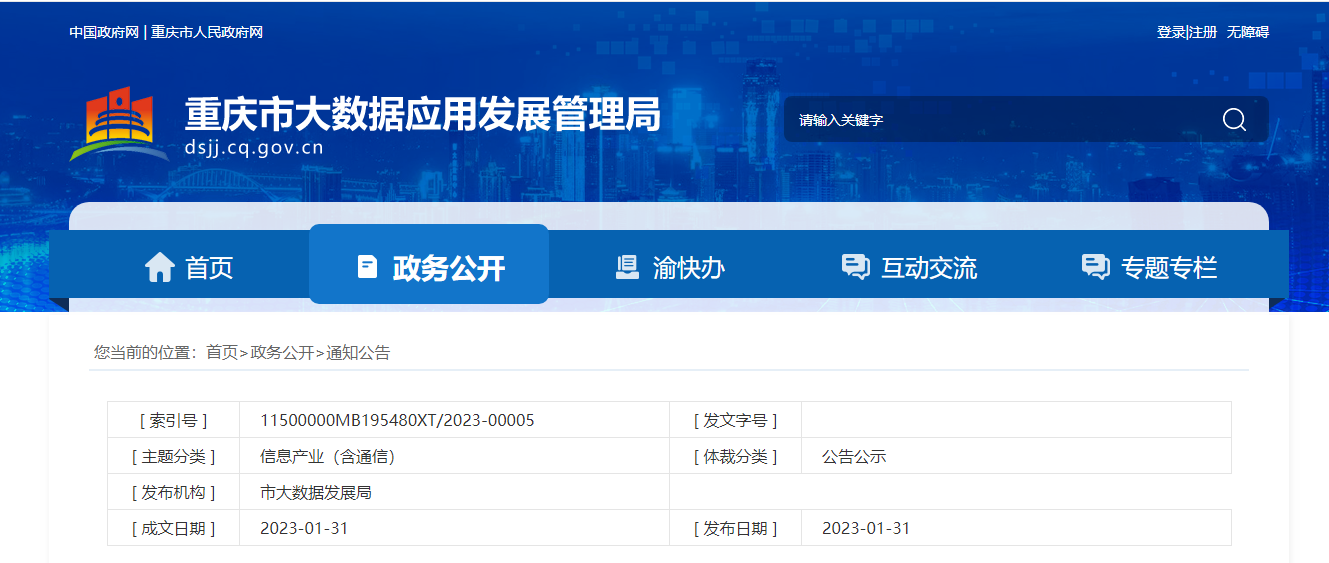This screenshot has width=1329, height=563.
Task: Click index number 11500000MB195480XT/2023-00005
Action: (x=397, y=420)
